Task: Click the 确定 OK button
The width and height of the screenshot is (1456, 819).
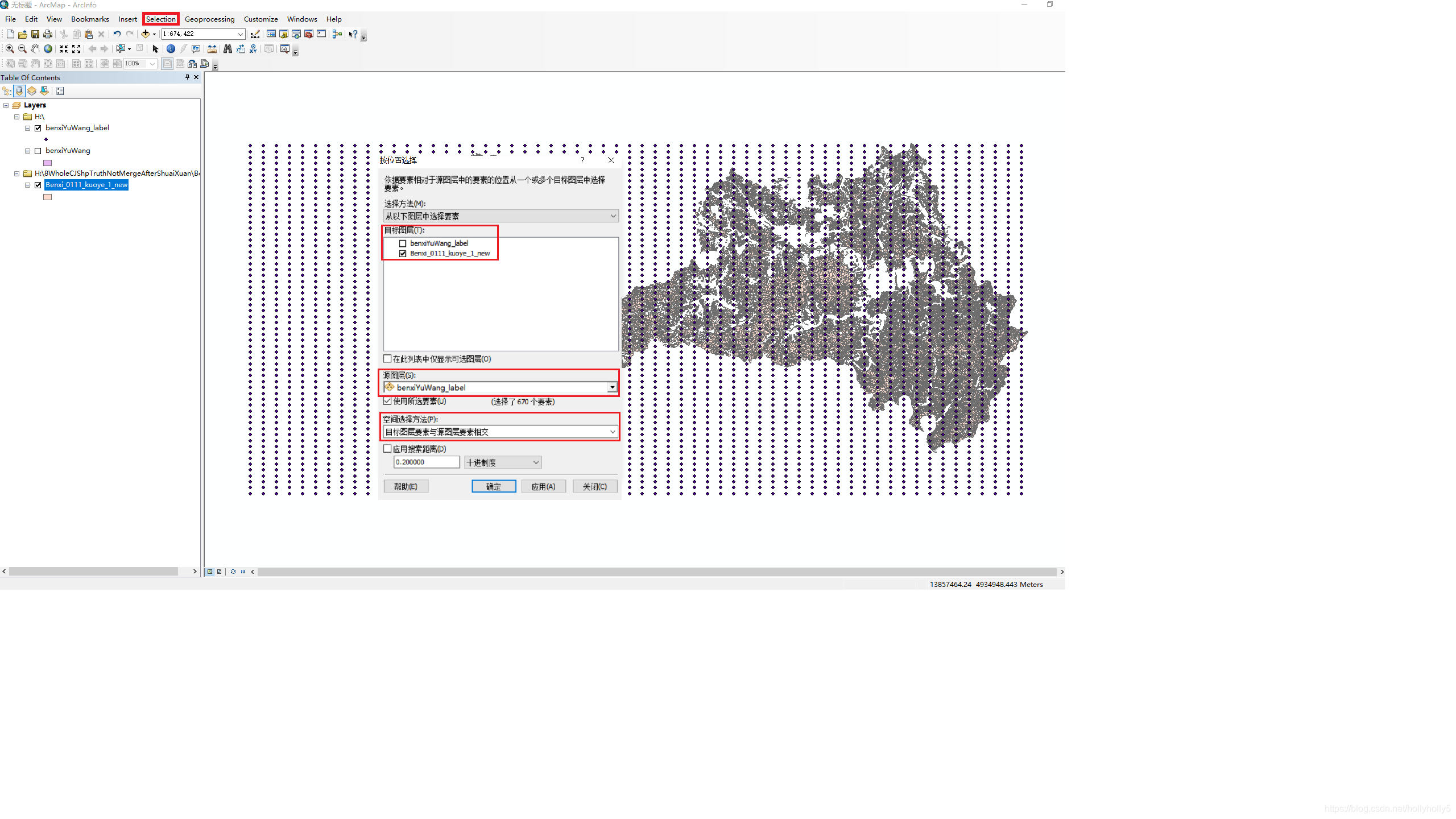Action: (x=493, y=486)
